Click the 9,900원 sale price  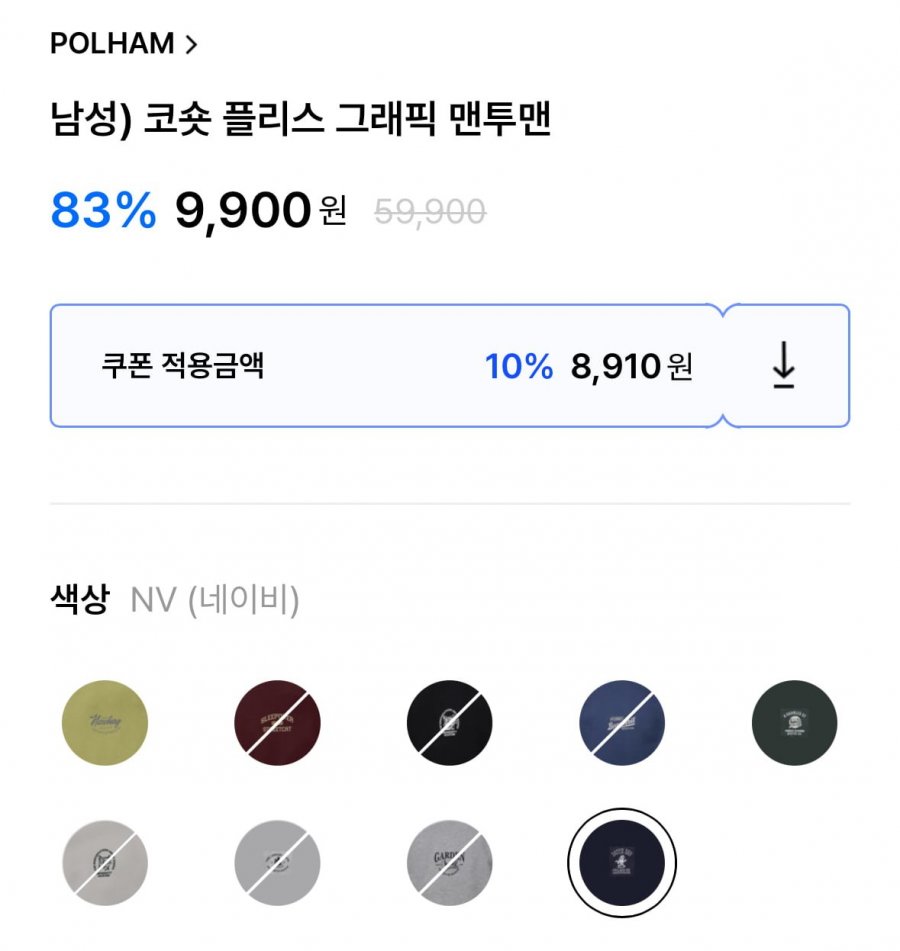coord(260,210)
